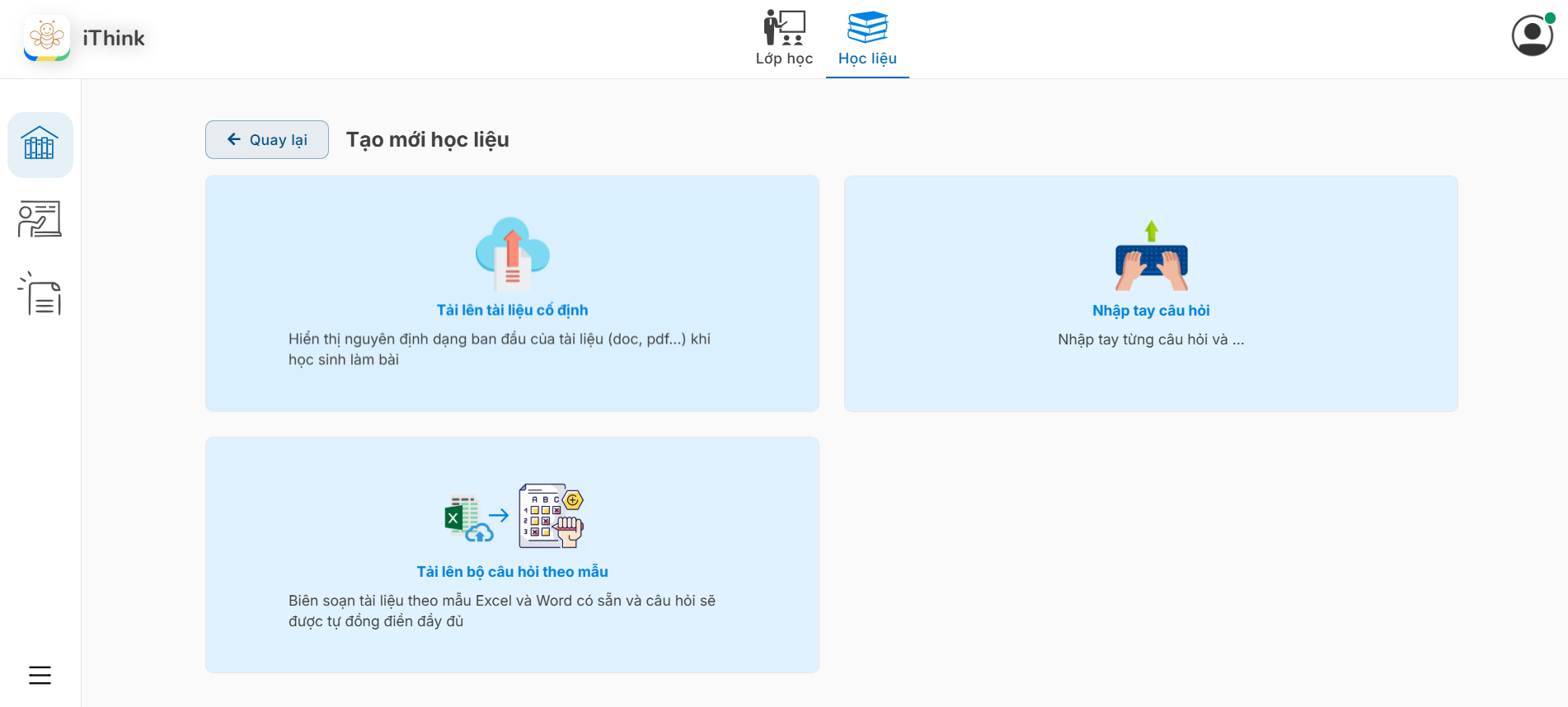Click the 'Nhập tay từng câu hỏi' description
This screenshot has width=1568, height=707.
pos(1151,339)
